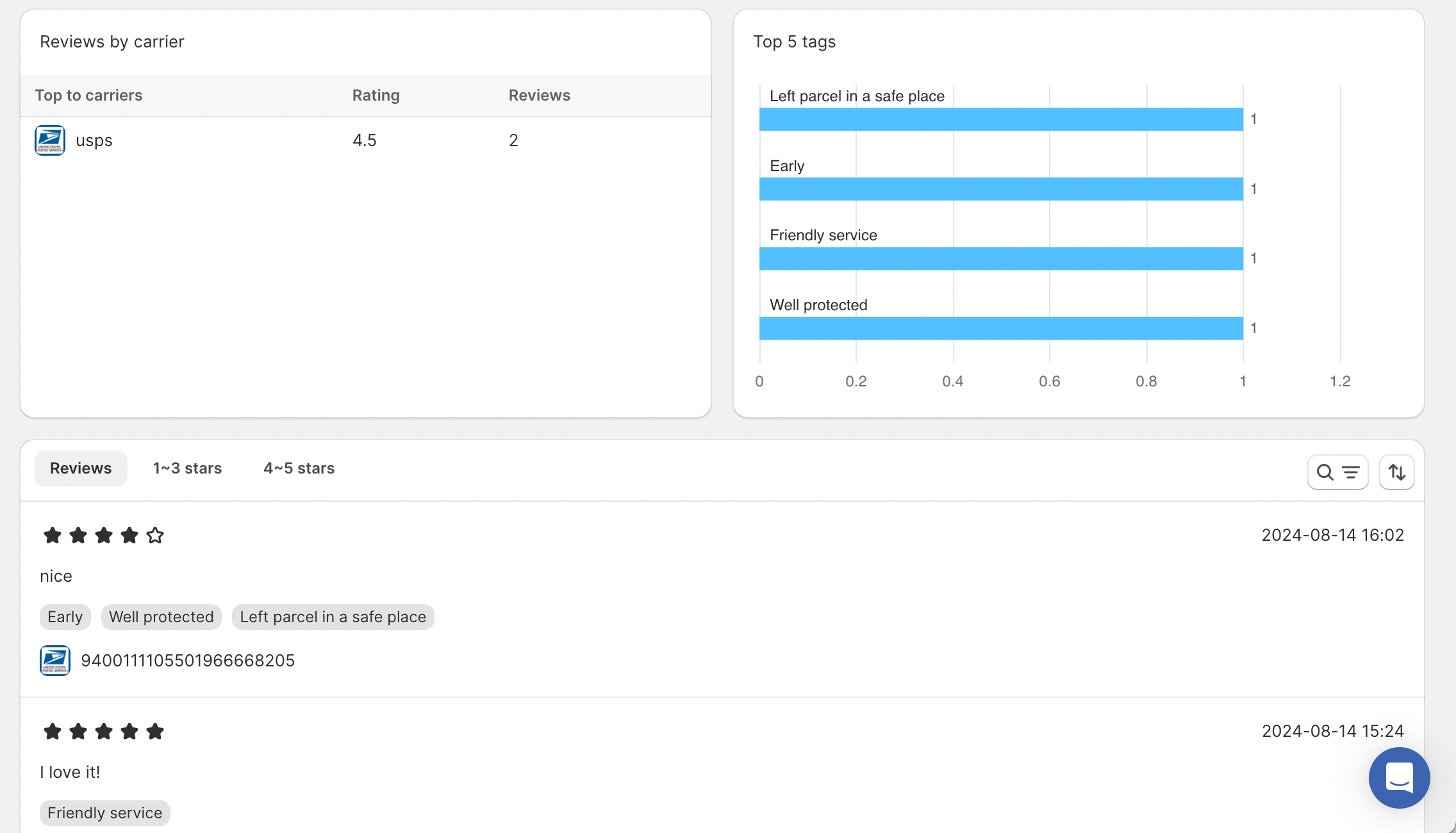The image size is (1456, 833).
Task: Click the 'Early' bar in Top 5 tags chart
Action: click(x=1001, y=189)
